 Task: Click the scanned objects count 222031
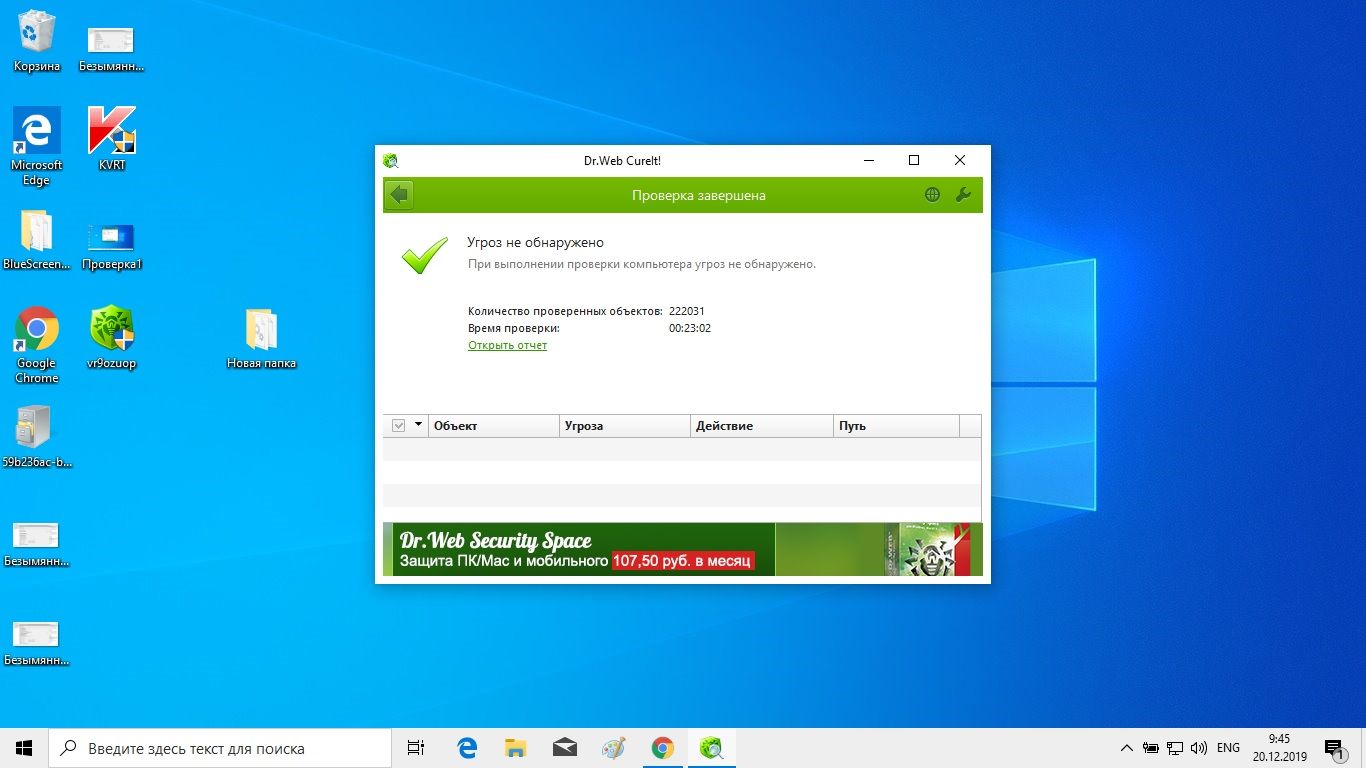(x=687, y=311)
